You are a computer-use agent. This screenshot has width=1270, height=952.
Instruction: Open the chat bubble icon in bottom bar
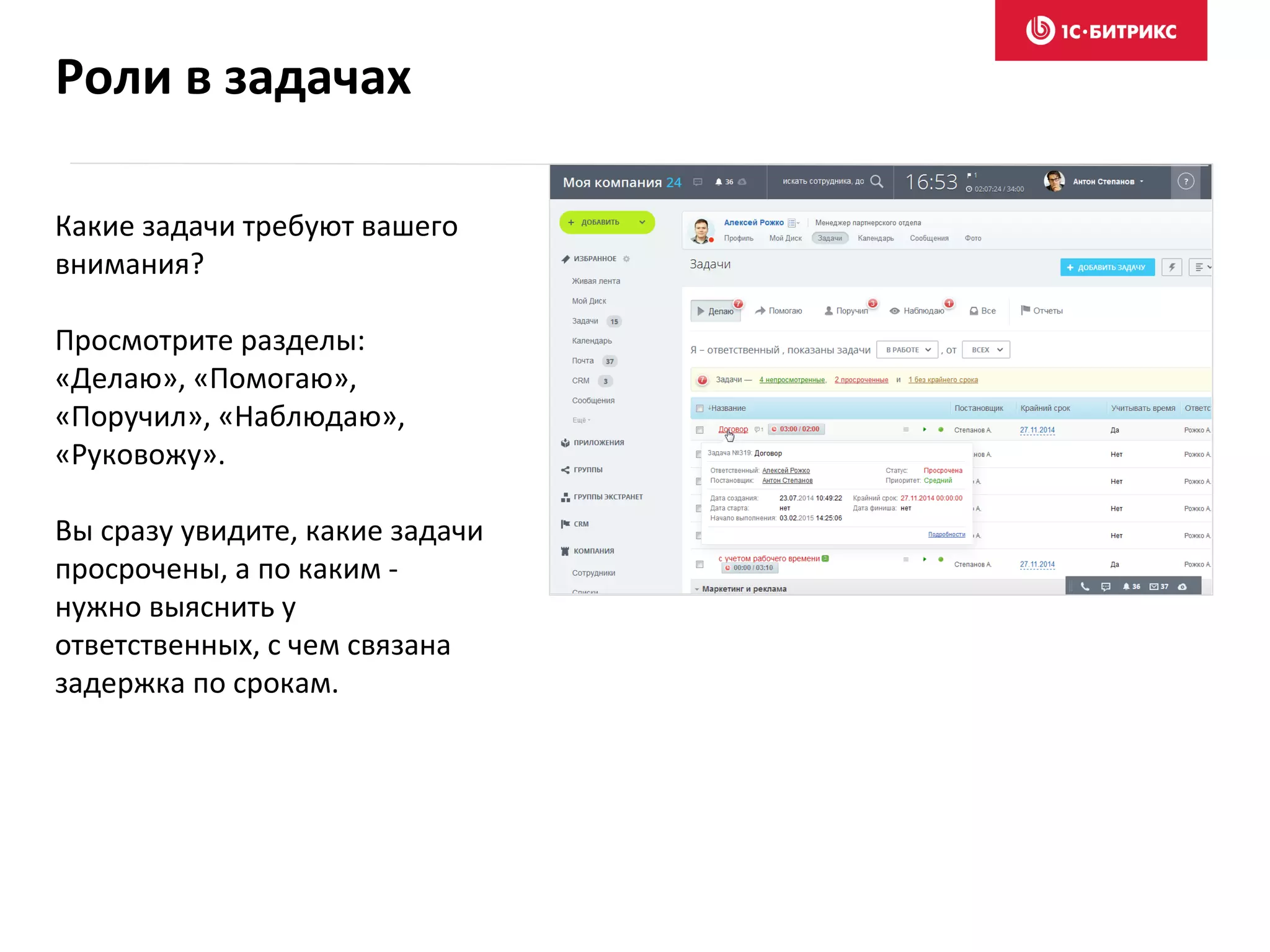(1106, 586)
